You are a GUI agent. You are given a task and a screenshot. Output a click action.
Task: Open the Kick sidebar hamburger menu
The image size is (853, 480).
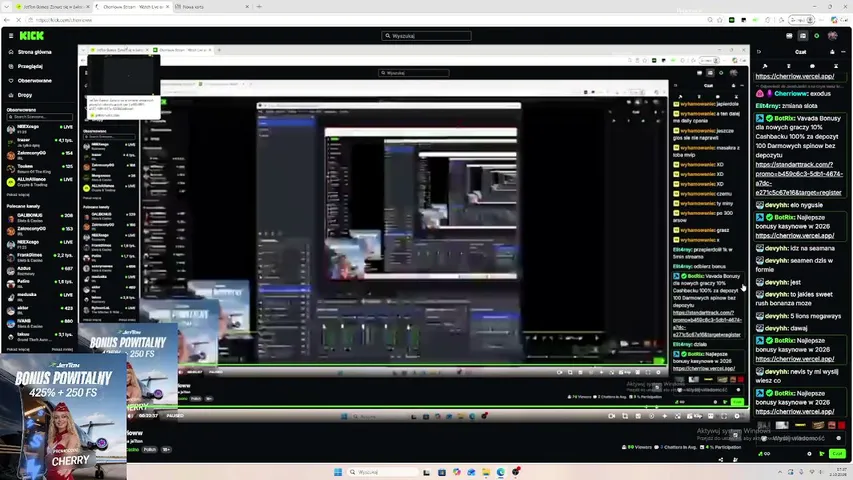[11, 36]
